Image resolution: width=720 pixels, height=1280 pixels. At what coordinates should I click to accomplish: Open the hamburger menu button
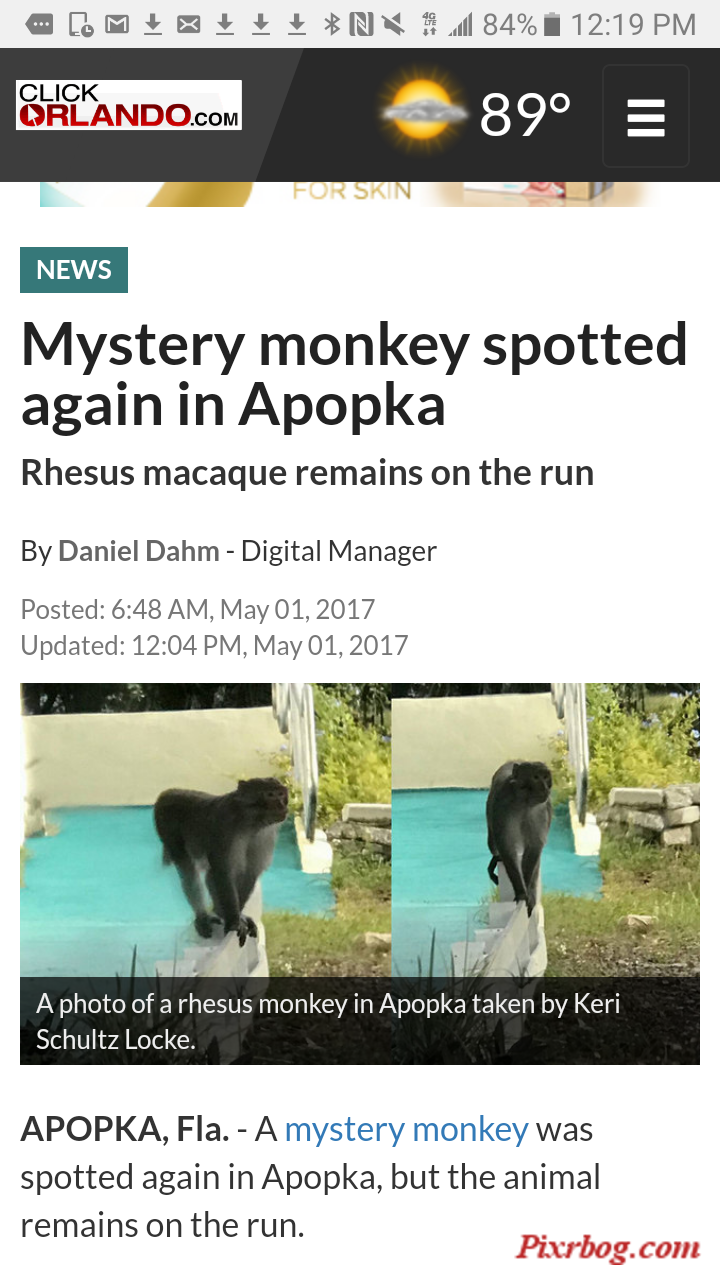tap(646, 116)
